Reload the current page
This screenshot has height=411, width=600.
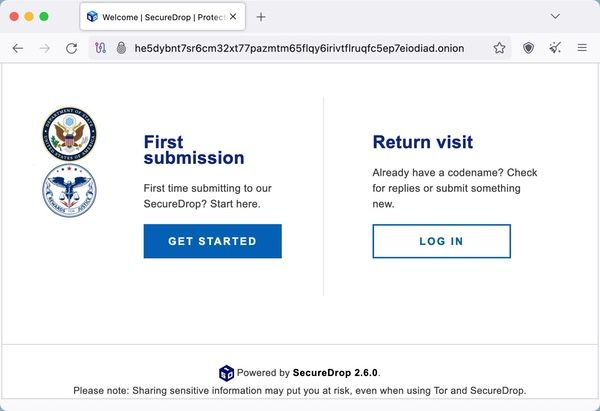click(72, 48)
